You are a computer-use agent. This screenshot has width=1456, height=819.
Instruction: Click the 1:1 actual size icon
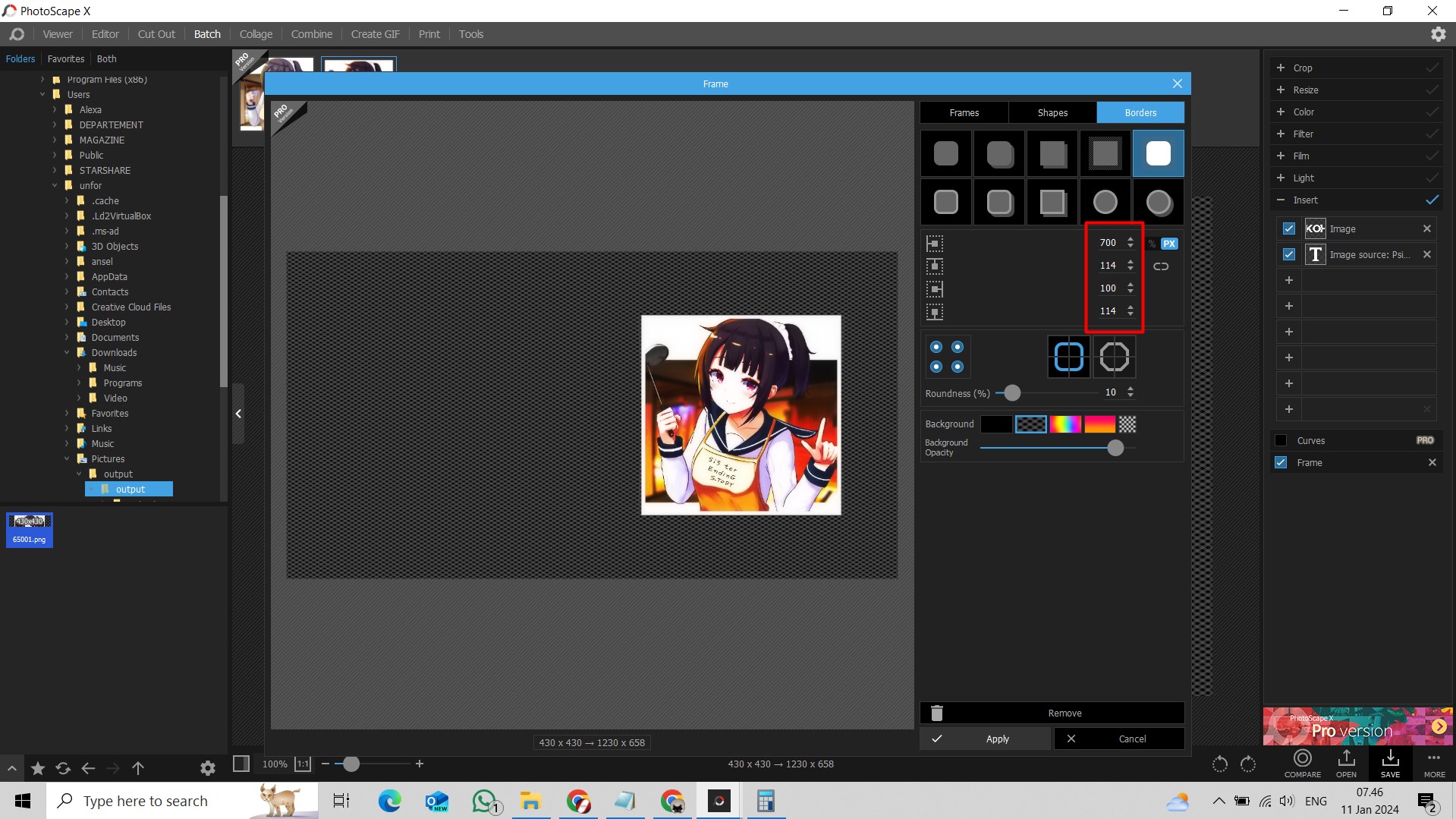303,764
